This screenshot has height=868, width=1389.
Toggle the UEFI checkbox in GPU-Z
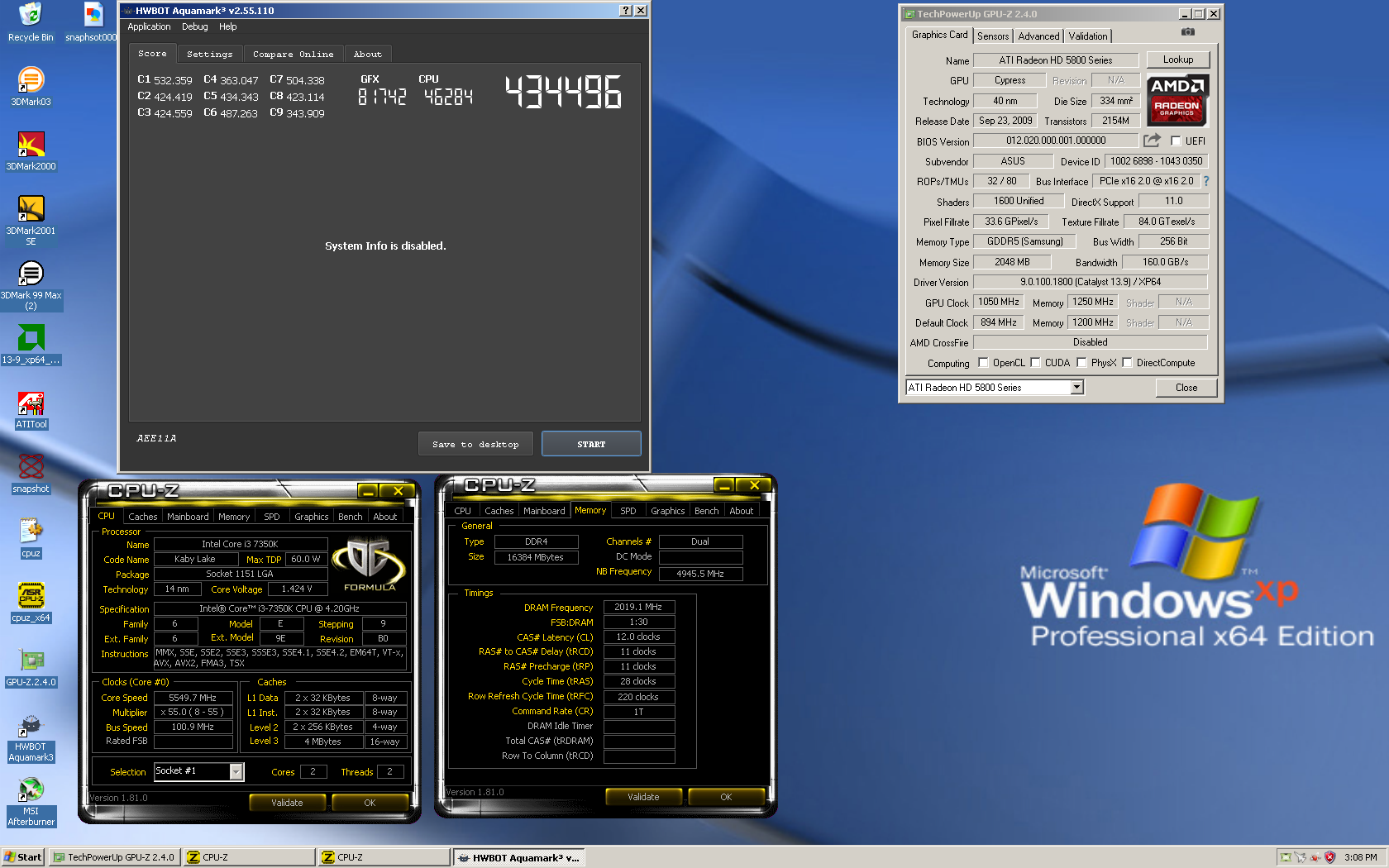[1176, 141]
